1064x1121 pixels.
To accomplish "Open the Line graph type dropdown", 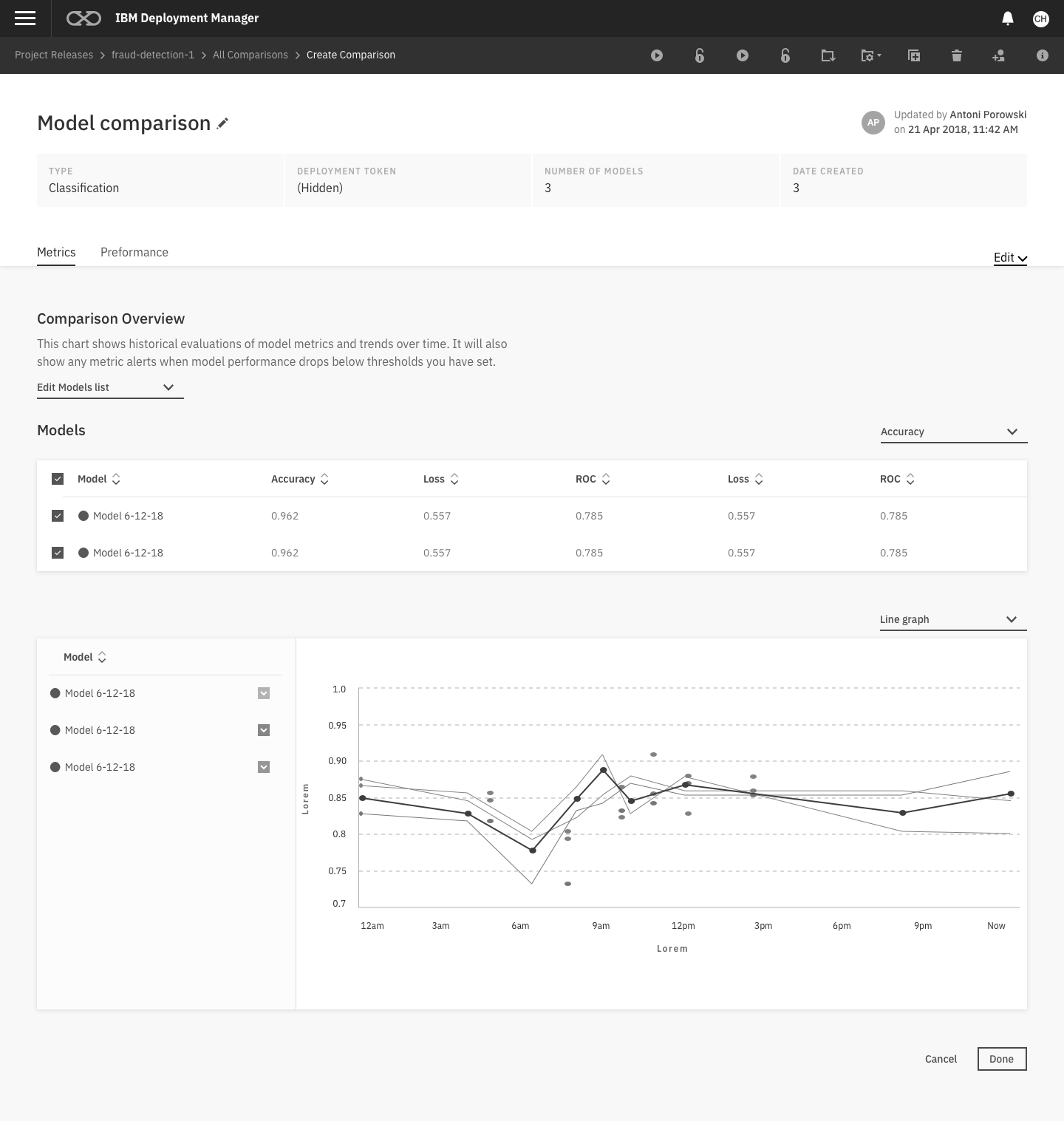I will click(x=953, y=620).
